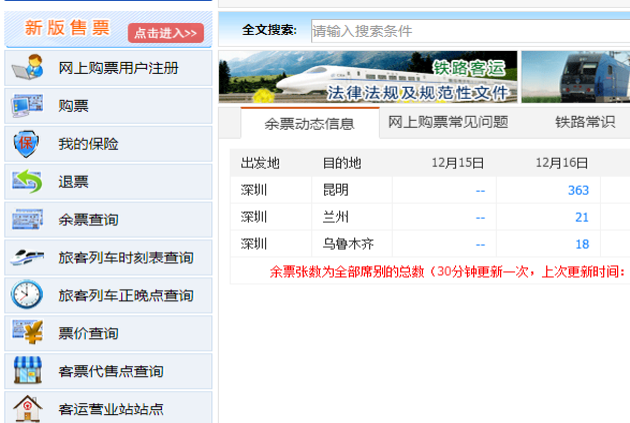
Task: Click the shop storefront agent icon
Action: click(27, 370)
